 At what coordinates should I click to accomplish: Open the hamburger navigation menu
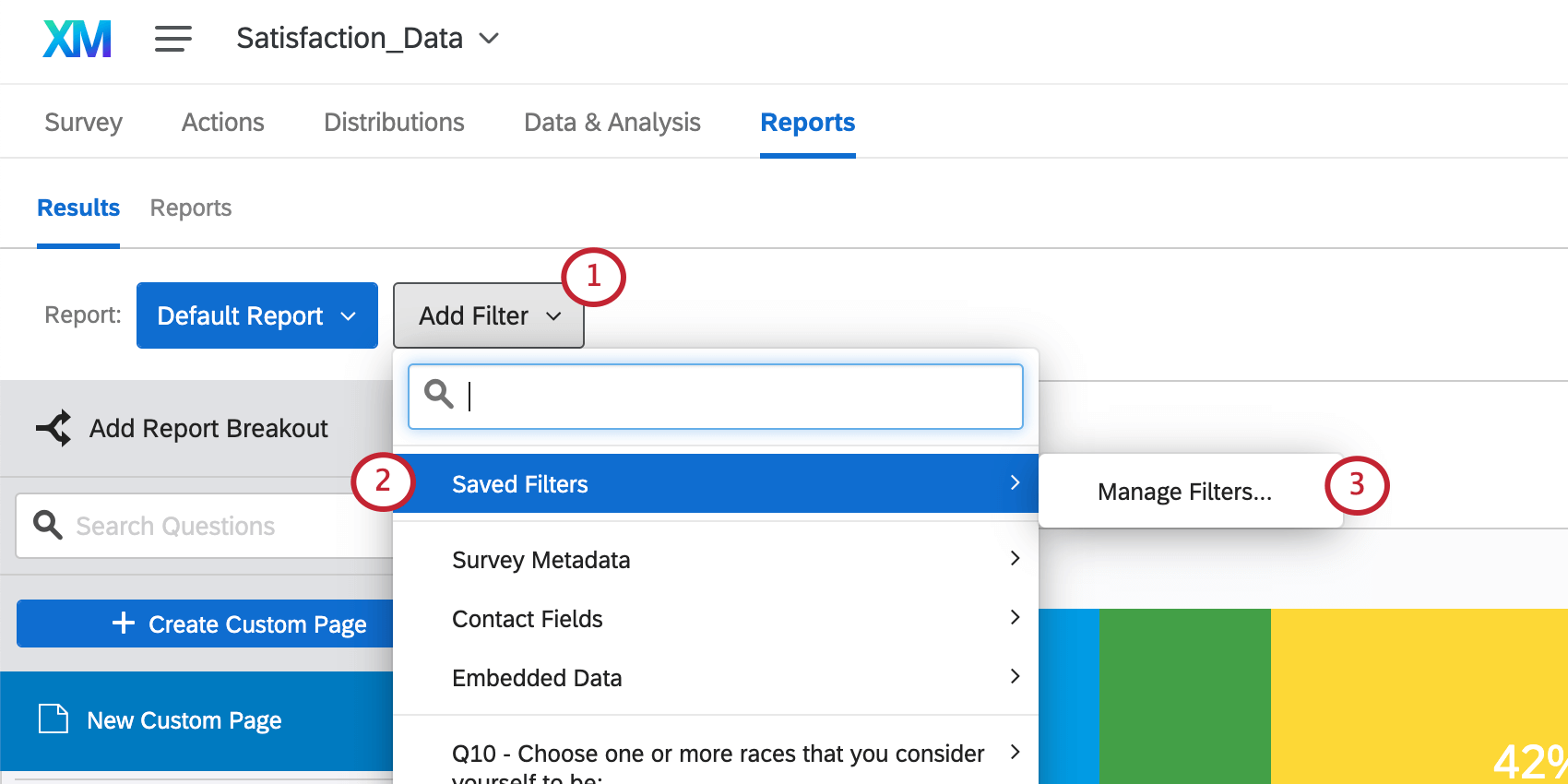point(172,39)
